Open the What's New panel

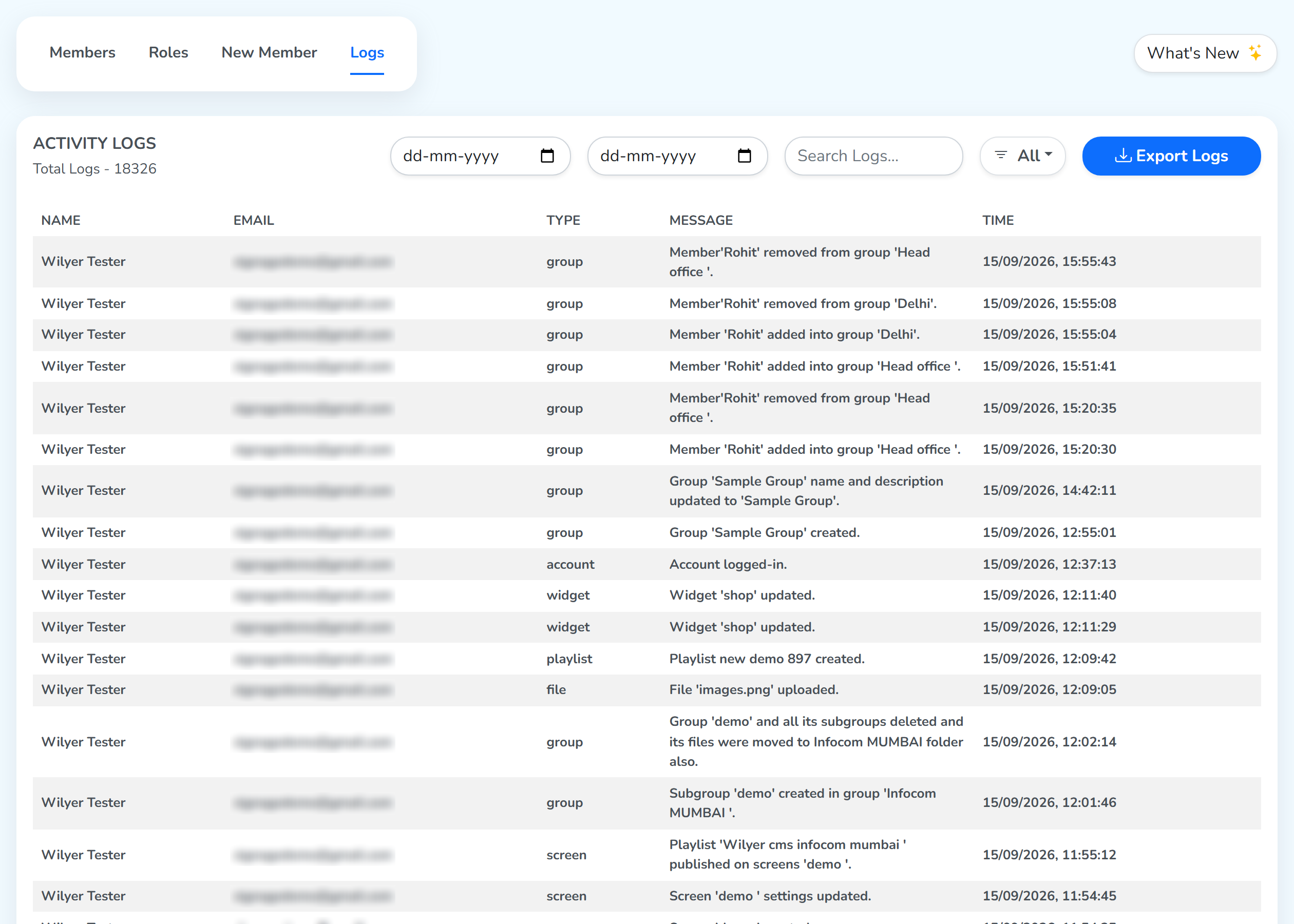tap(1205, 53)
